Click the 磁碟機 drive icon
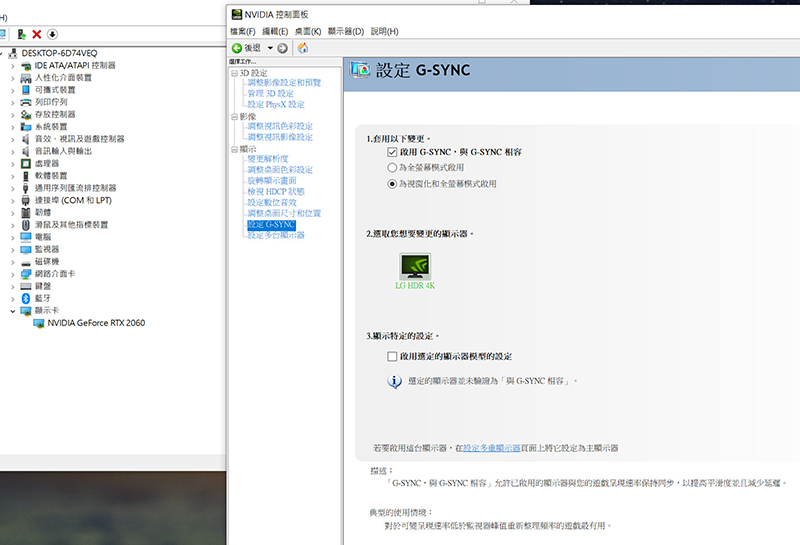 [x=26, y=262]
